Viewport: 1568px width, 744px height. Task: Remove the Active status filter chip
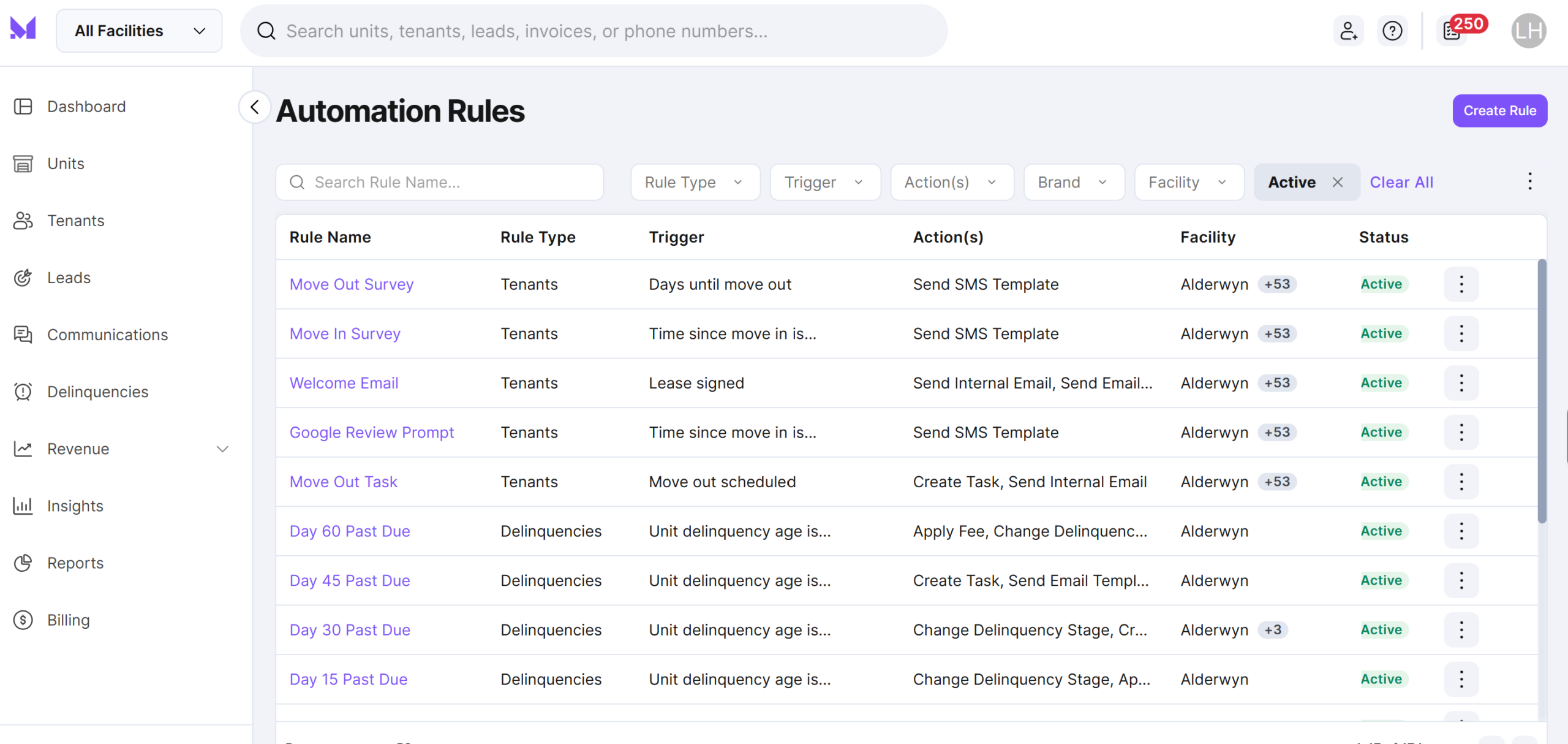tap(1338, 183)
